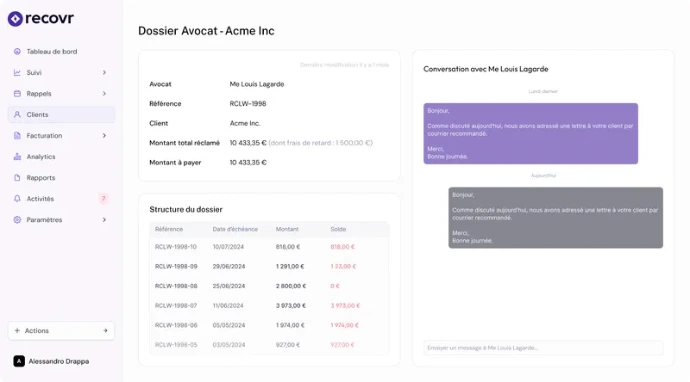The width and height of the screenshot is (690, 382).
Task: Click the Analytics bar chart icon
Action: point(17,157)
